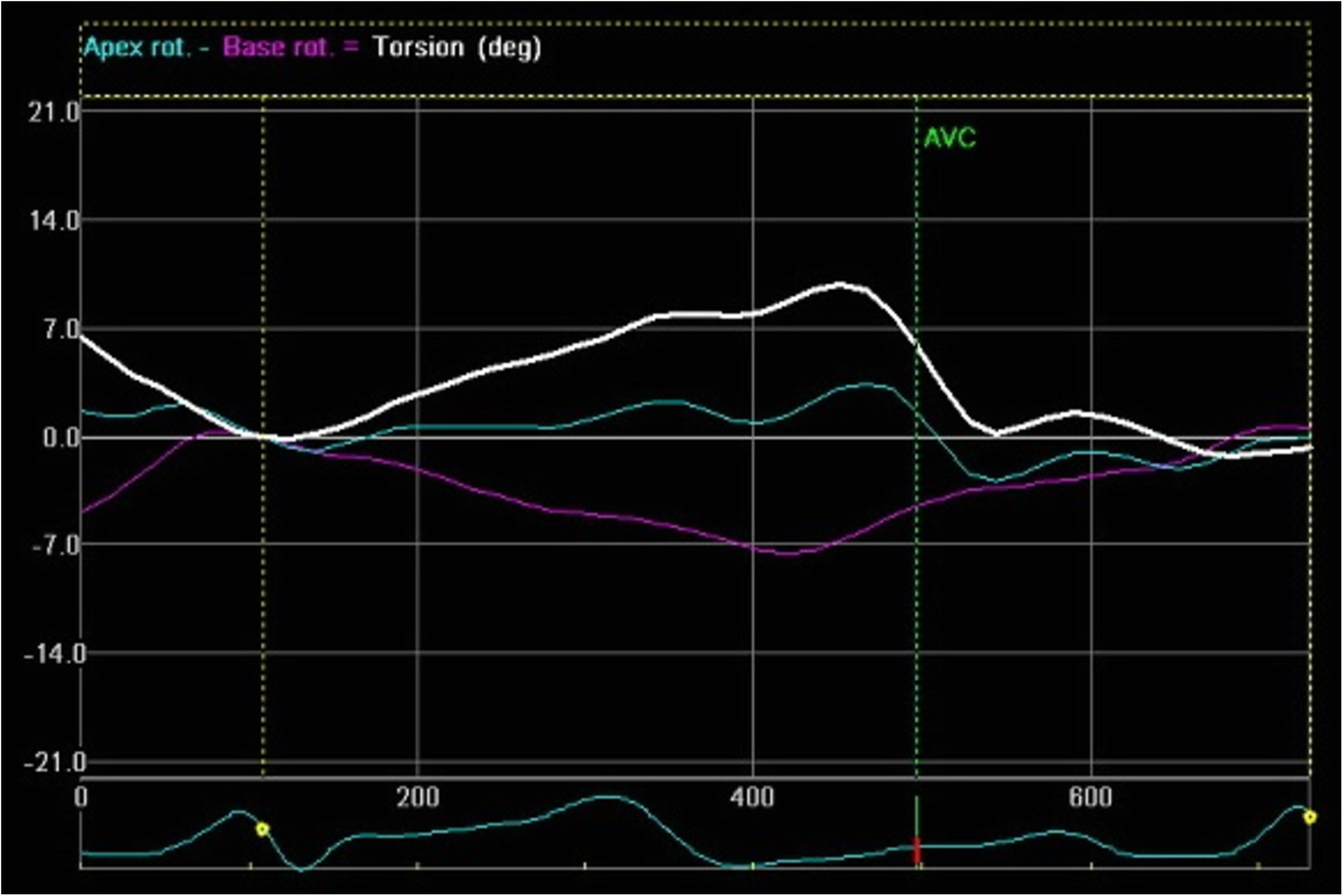Click the green AVC marker label
The width and height of the screenshot is (1343, 896).
(x=949, y=138)
